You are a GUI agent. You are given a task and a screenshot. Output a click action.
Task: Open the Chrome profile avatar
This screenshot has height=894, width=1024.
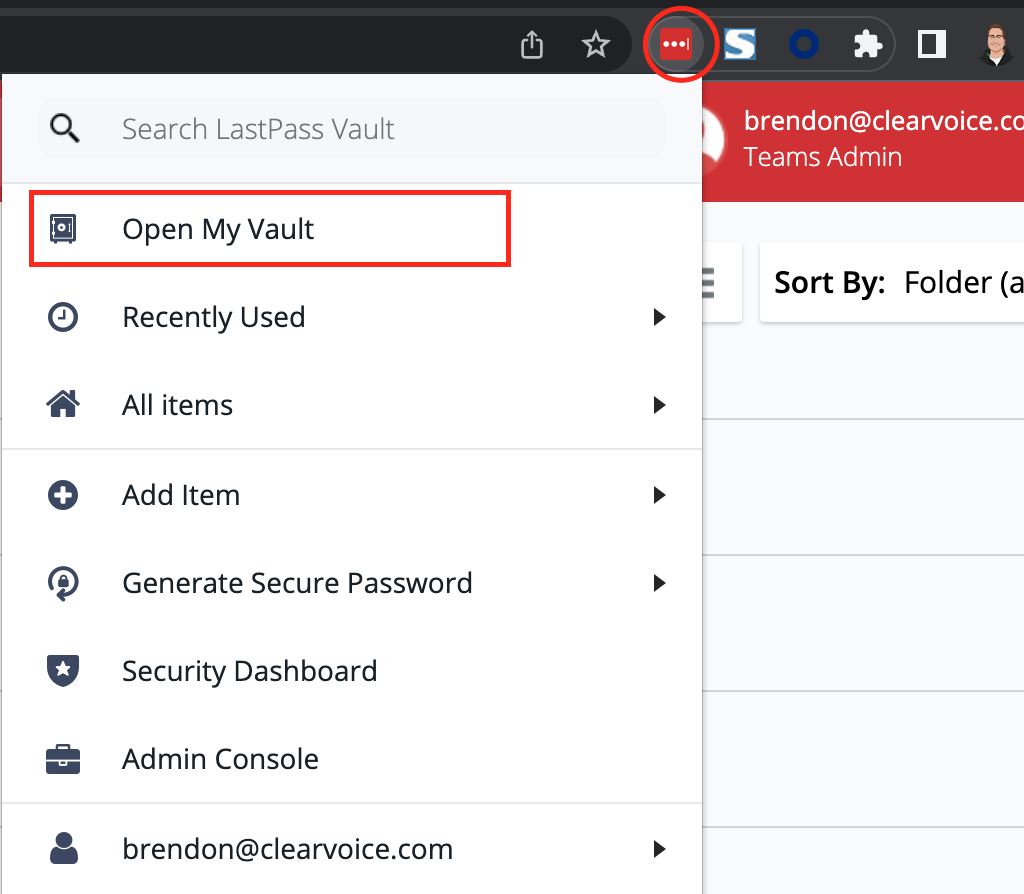pos(996,44)
